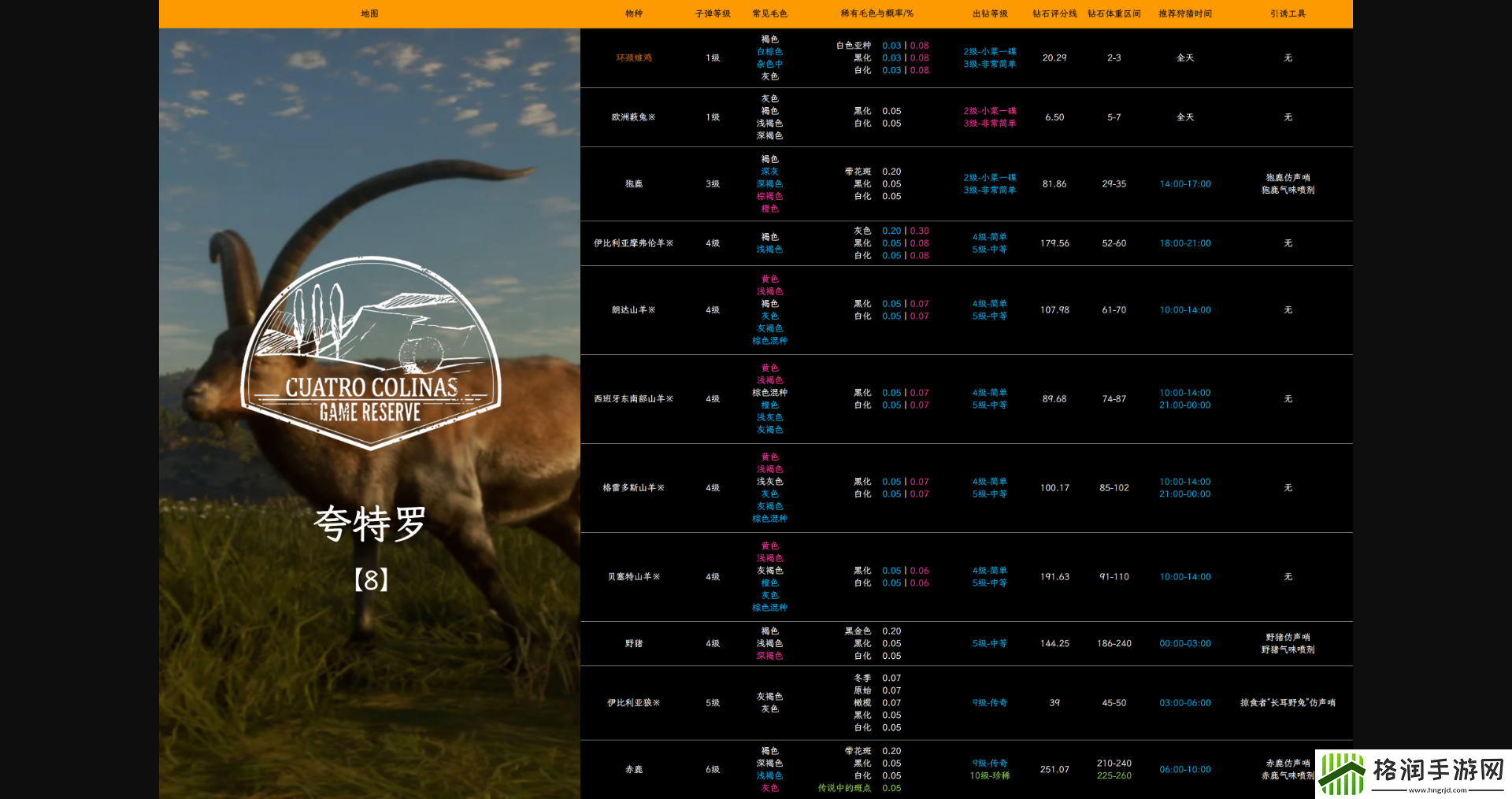Select the 狍鹿 species row name
The image size is (1512, 799).
coord(634,183)
